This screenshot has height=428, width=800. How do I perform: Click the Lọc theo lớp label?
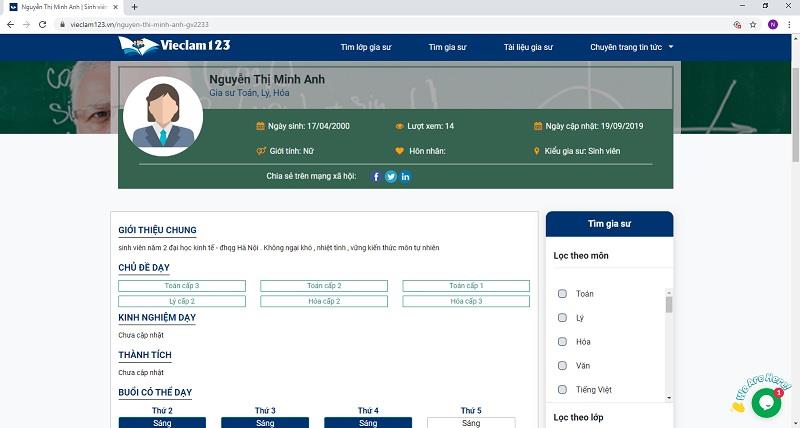click(579, 417)
